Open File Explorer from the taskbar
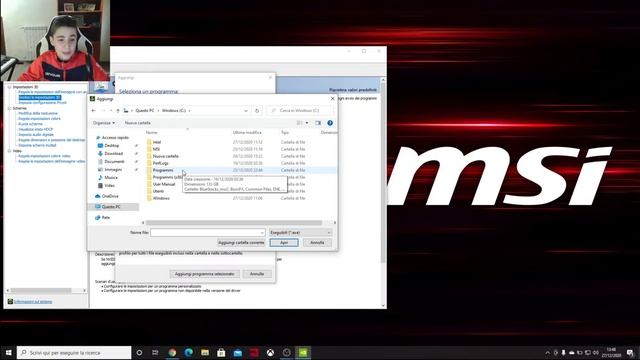This screenshot has width=640, height=360. click(205, 352)
